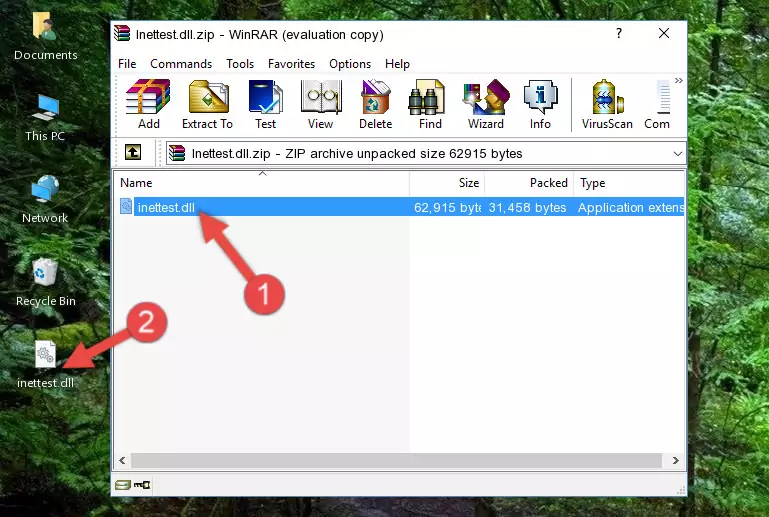Screen dimensions: 769x517
Task: Sort by the Name column header
Action: coord(262,182)
